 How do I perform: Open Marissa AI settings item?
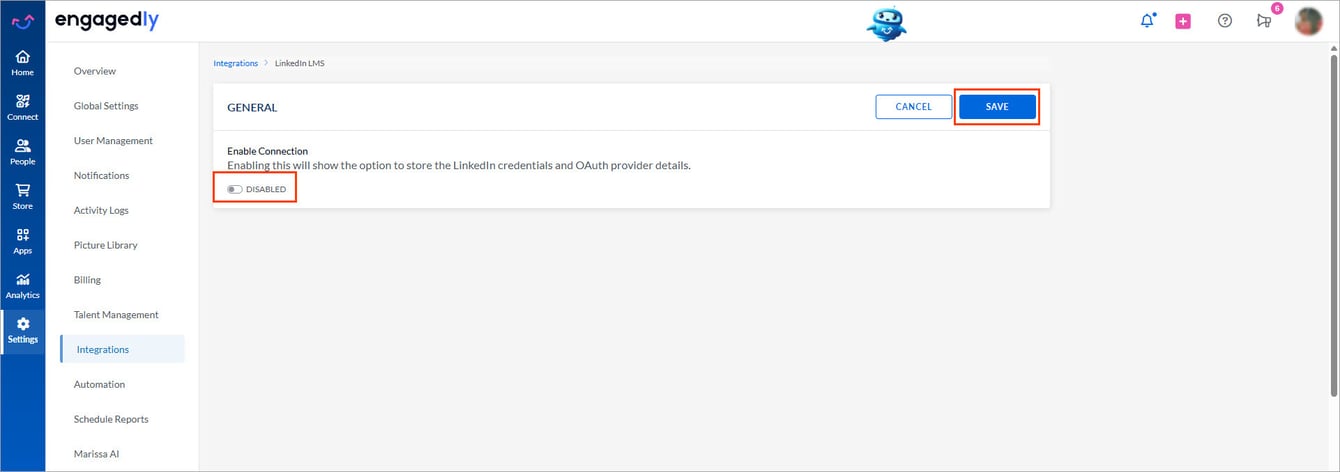96,454
